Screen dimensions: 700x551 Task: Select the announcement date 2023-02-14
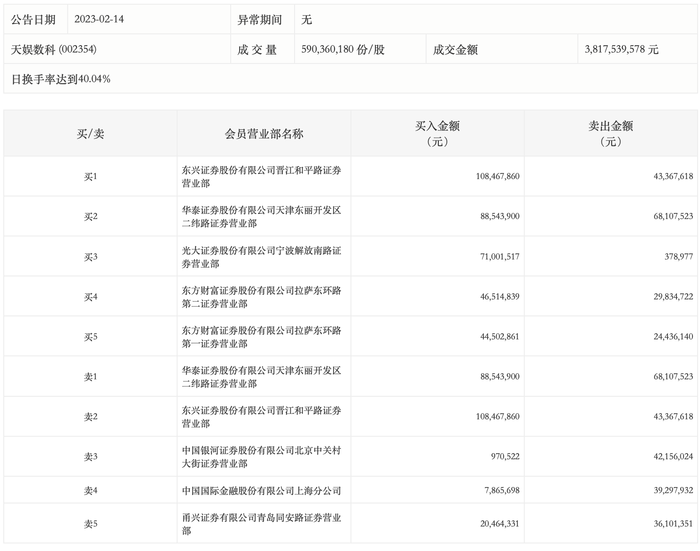tap(99, 19)
